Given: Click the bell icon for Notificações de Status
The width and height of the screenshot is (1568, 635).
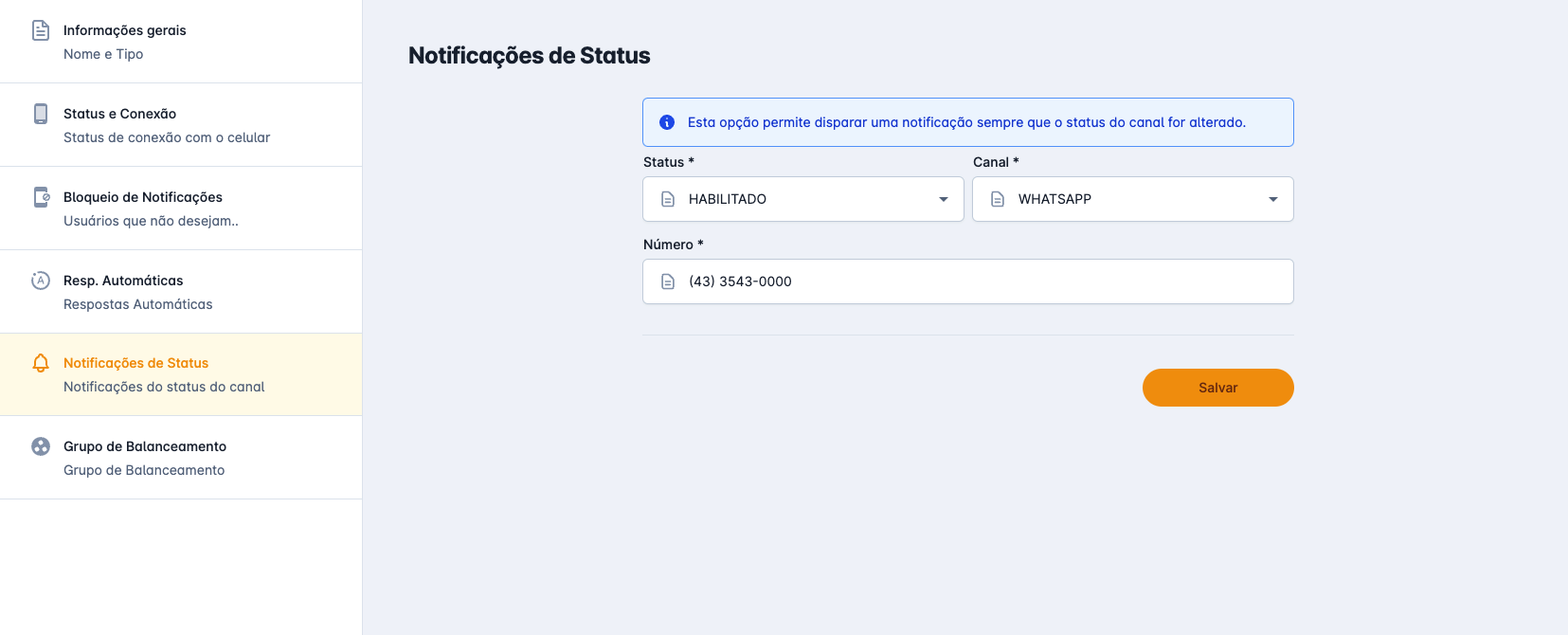Looking at the screenshot, I should click(x=41, y=363).
